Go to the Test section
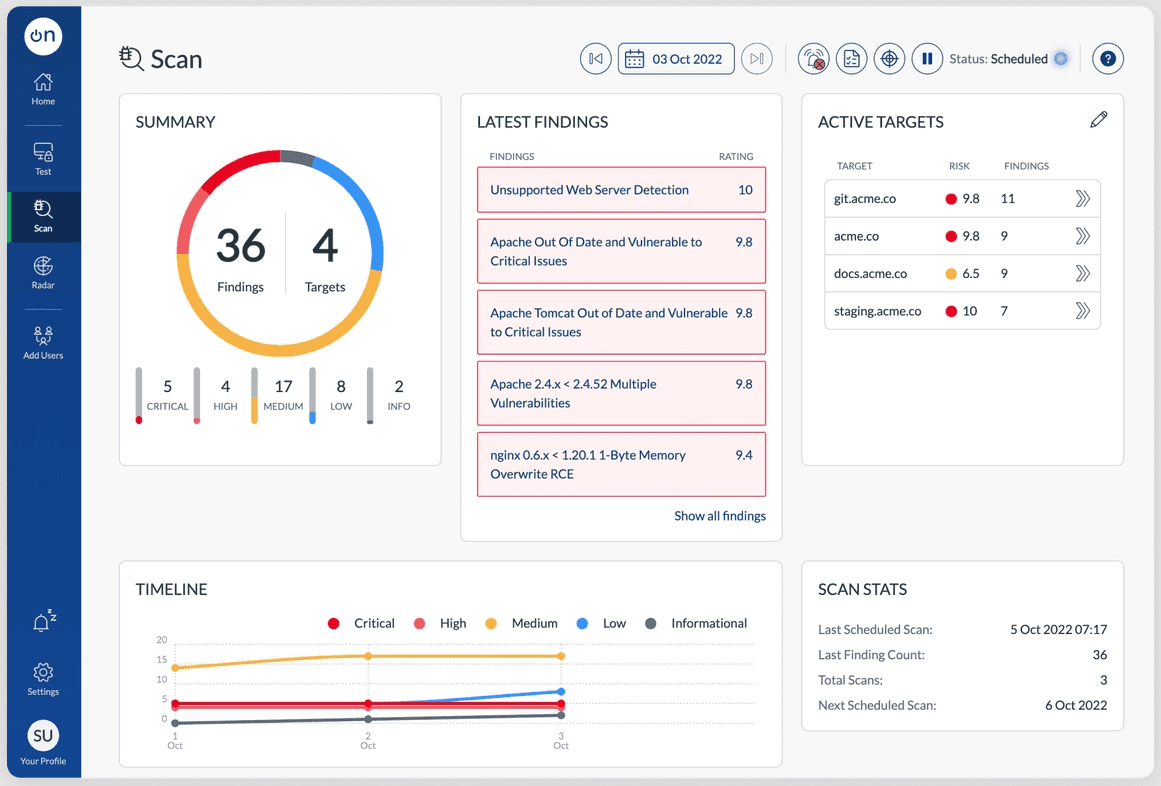This screenshot has width=1161, height=786. point(43,159)
